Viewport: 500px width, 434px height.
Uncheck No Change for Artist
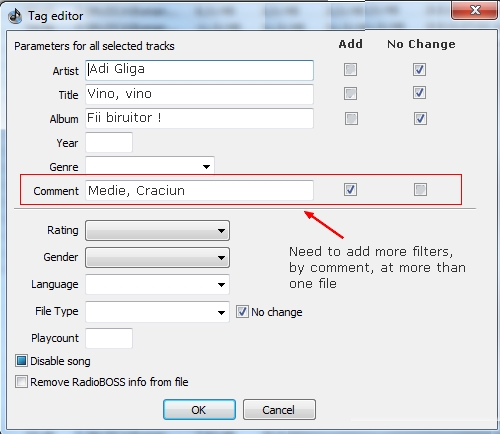tap(419, 70)
